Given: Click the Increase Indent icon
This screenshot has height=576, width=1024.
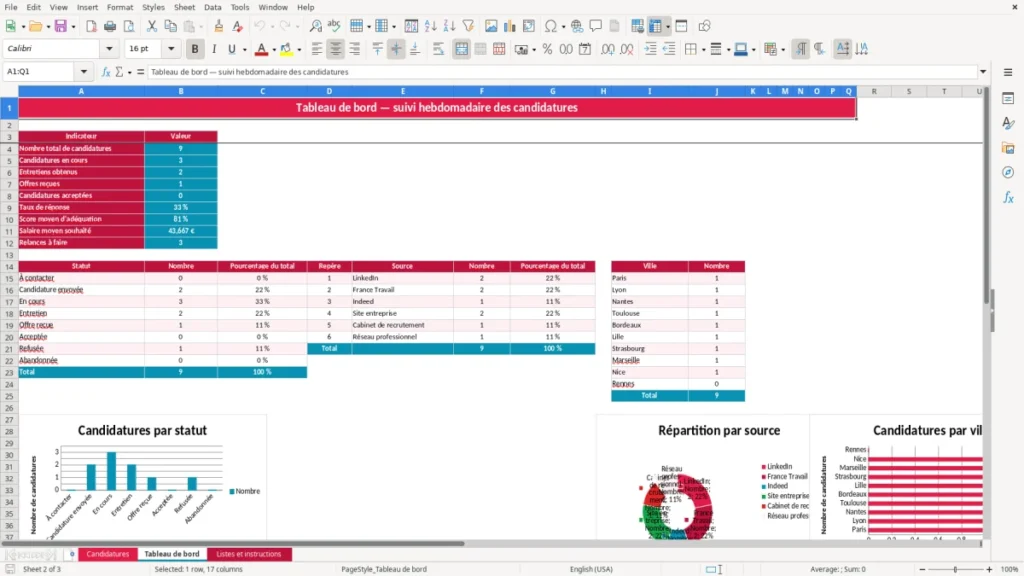Looking at the screenshot, I should click(x=650, y=49).
